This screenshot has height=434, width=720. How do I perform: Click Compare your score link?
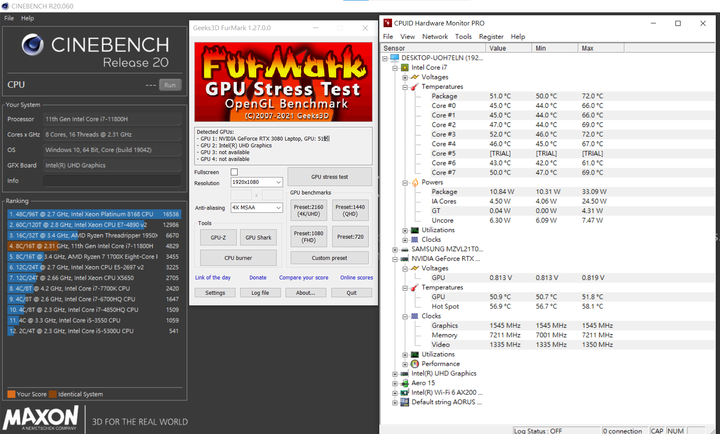[x=304, y=277]
